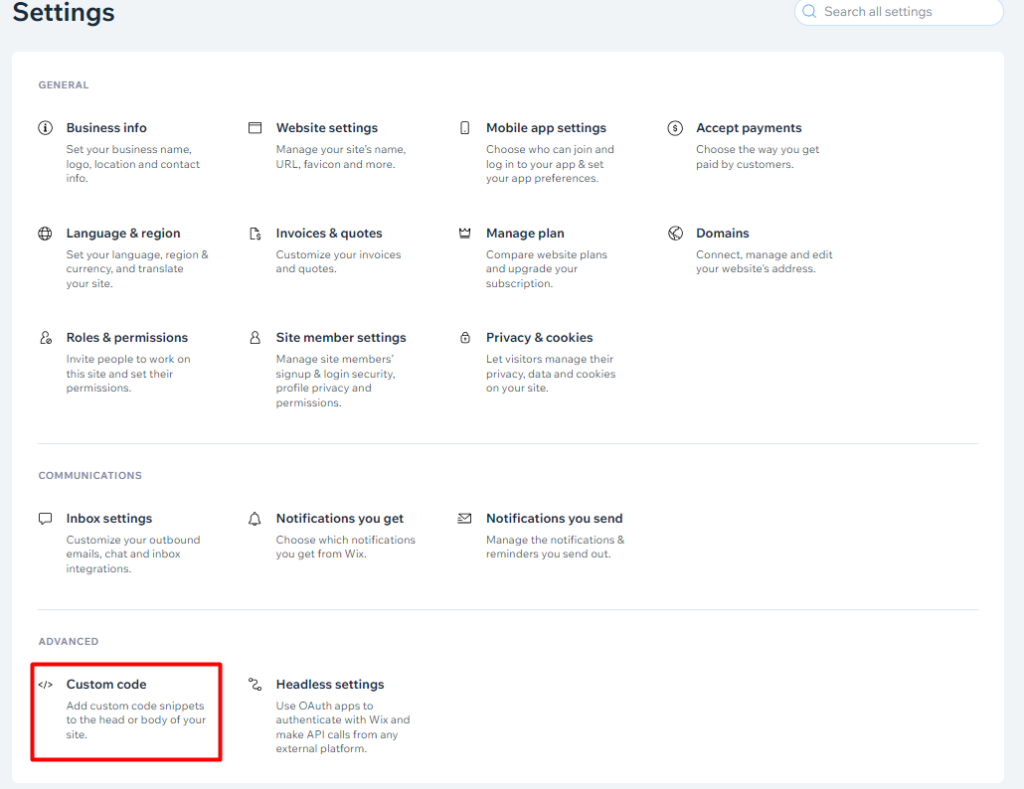This screenshot has width=1024, height=789.
Task: Click the Custom code brackets icon
Action: coord(45,685)
